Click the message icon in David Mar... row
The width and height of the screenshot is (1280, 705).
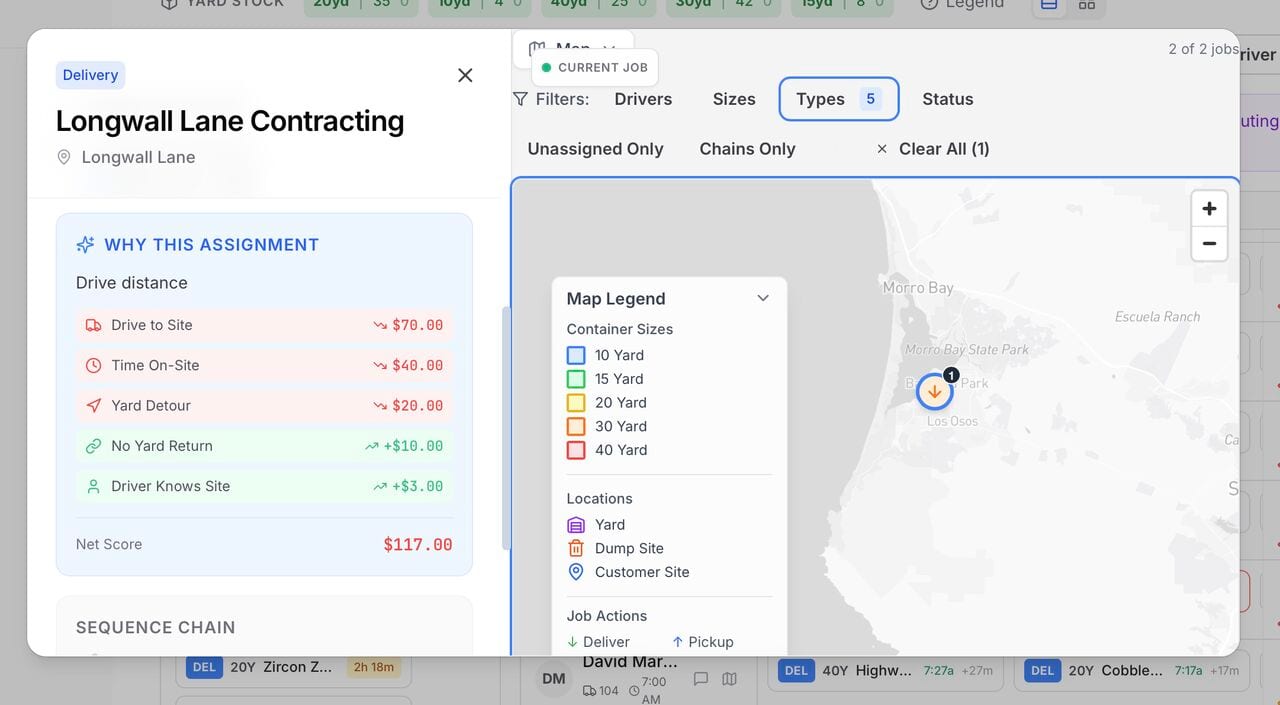701,679
